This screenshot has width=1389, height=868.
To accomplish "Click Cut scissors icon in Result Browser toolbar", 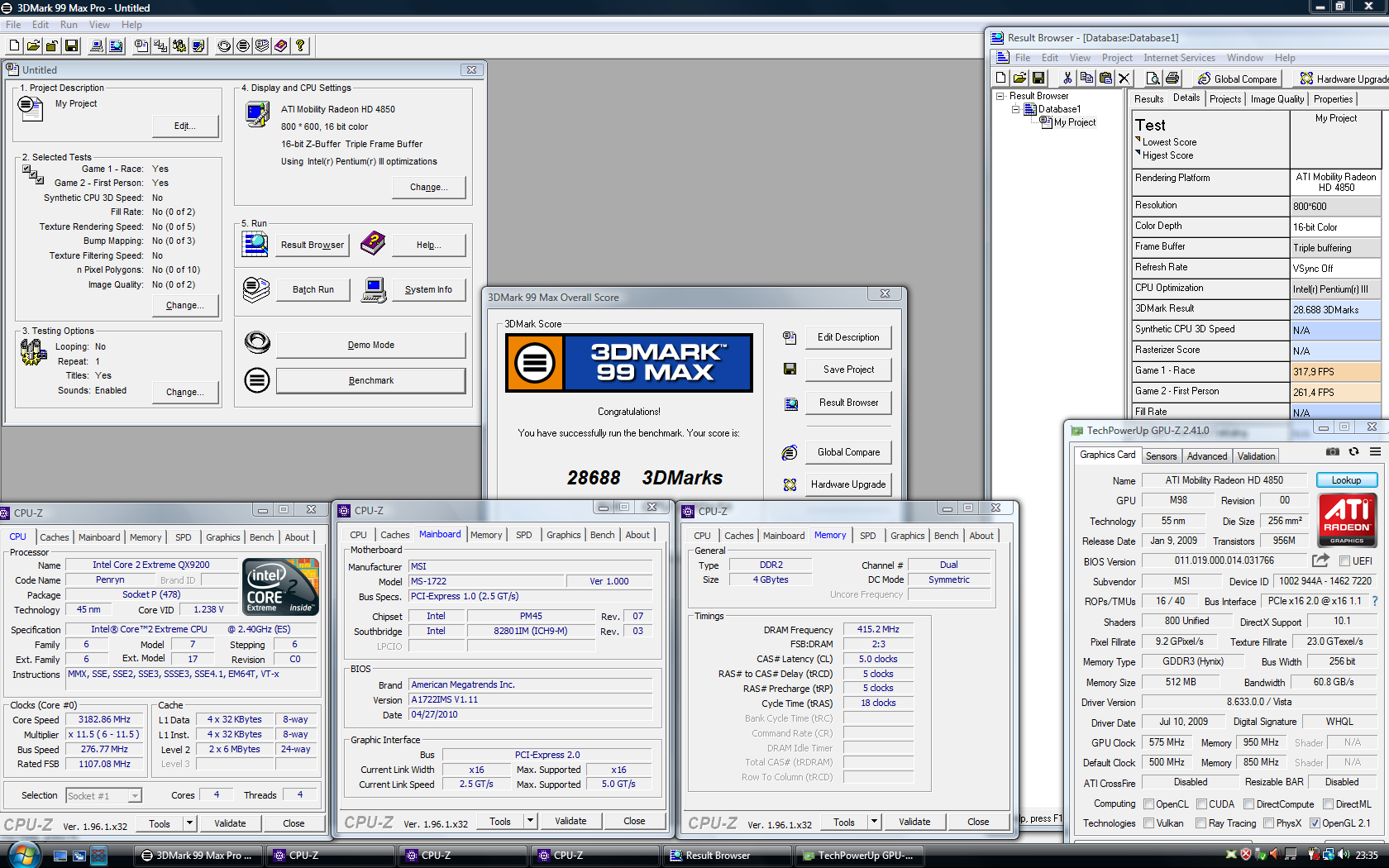I will click(x=1067, y=79).
